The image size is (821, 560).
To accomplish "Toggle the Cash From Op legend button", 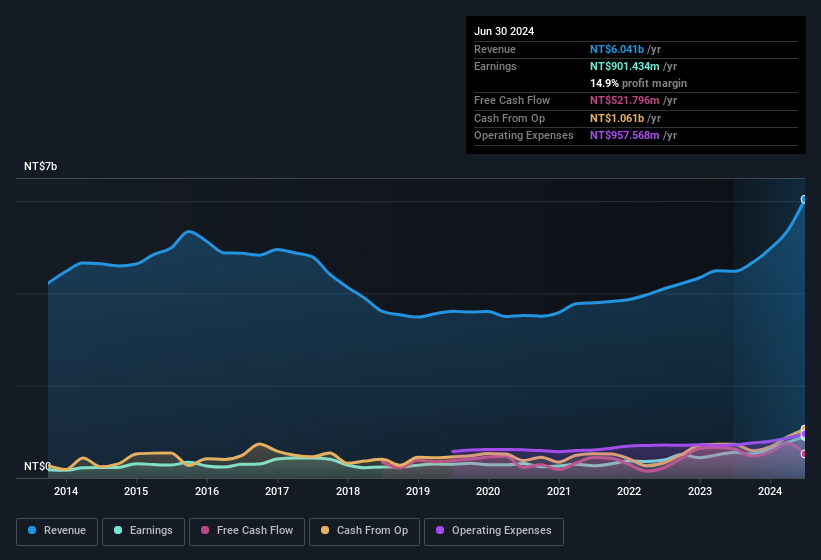I will (364, 531).
